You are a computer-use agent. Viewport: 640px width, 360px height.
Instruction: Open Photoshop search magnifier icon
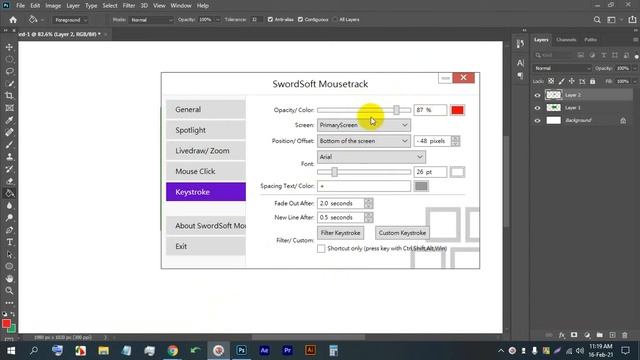(597, 20)
